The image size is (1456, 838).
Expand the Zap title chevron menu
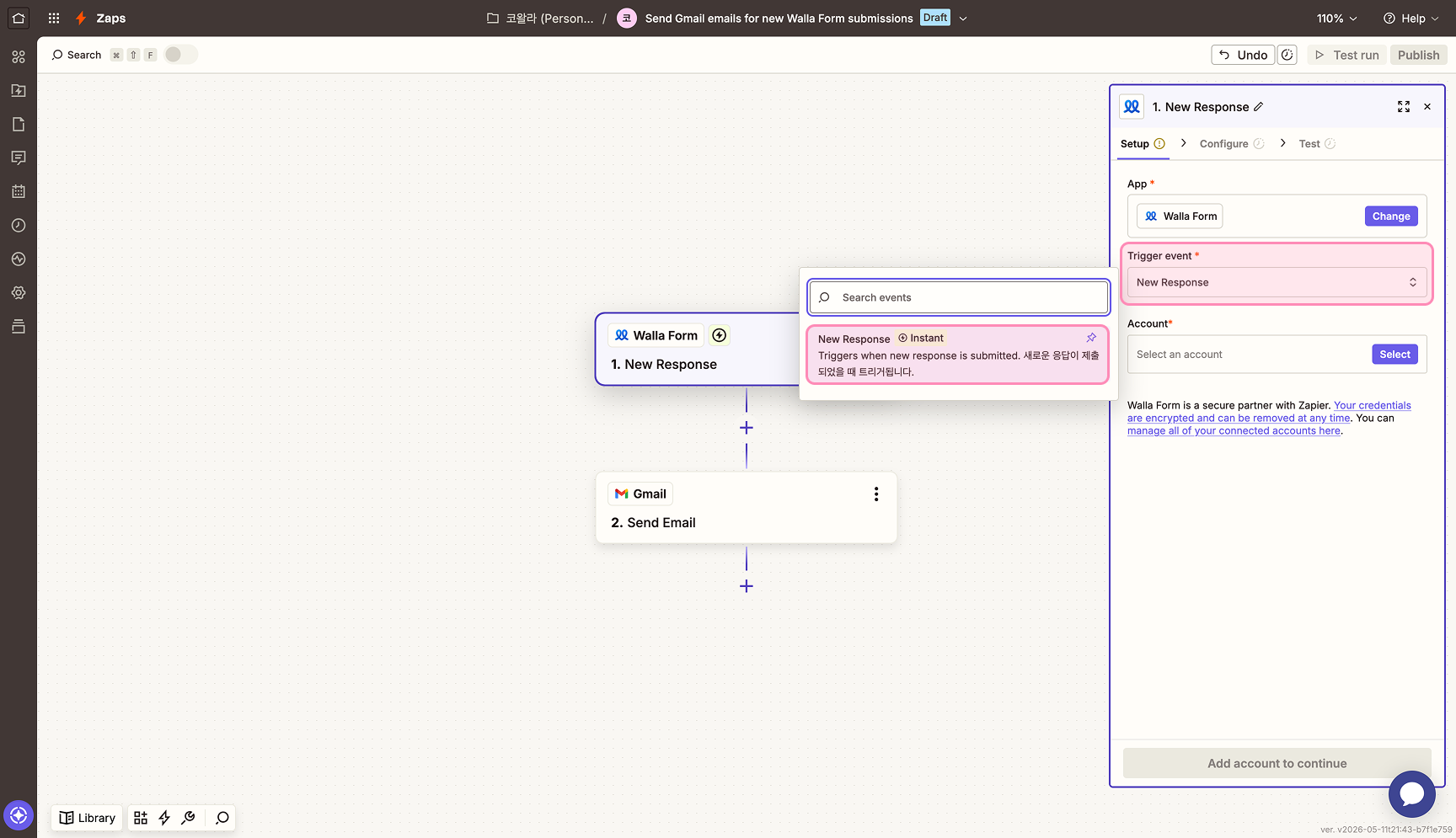point(963,19)
